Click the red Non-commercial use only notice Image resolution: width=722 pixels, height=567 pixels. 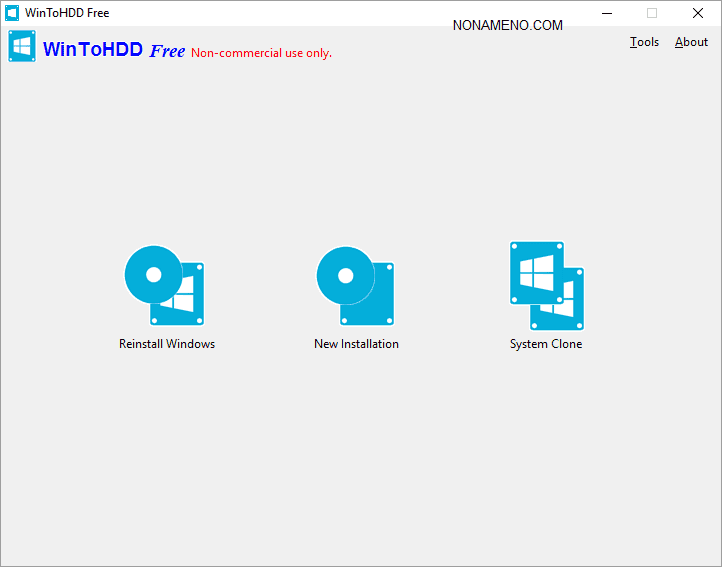[x=261, y=53]
